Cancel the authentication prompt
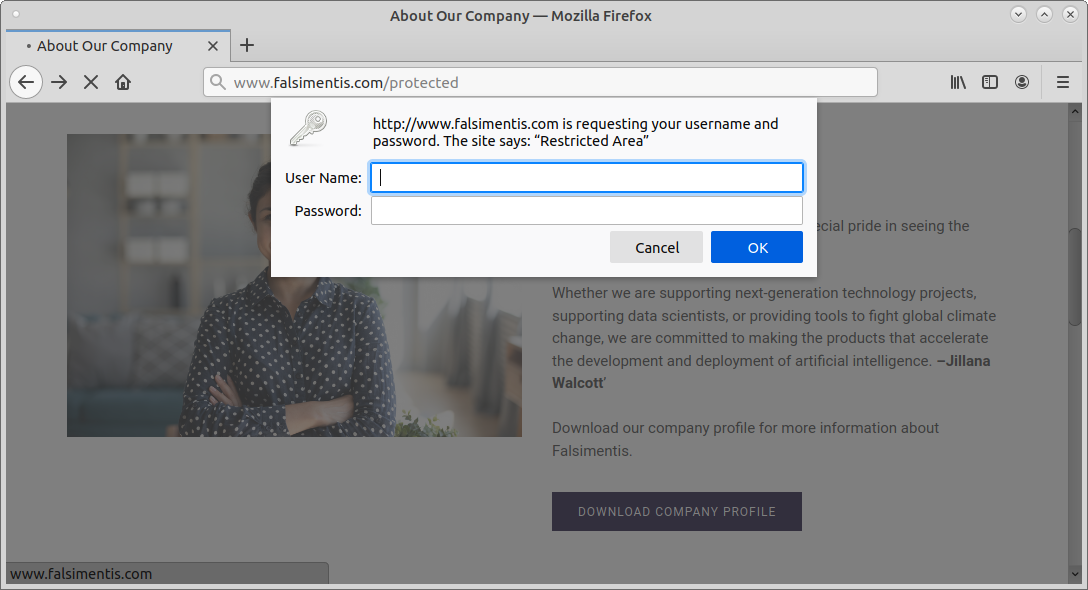The height and width of the screenshot is (590, 1088). click(656, 248)
